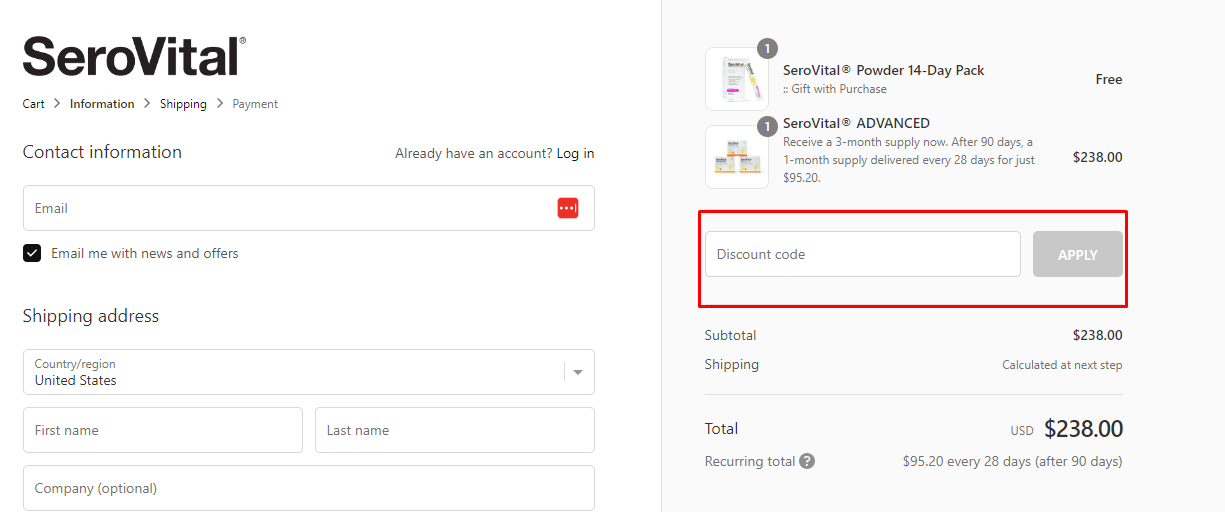Click the SeroVital logo
The width and height of the screenshot is (1225, 512).
tap(134, 56)
